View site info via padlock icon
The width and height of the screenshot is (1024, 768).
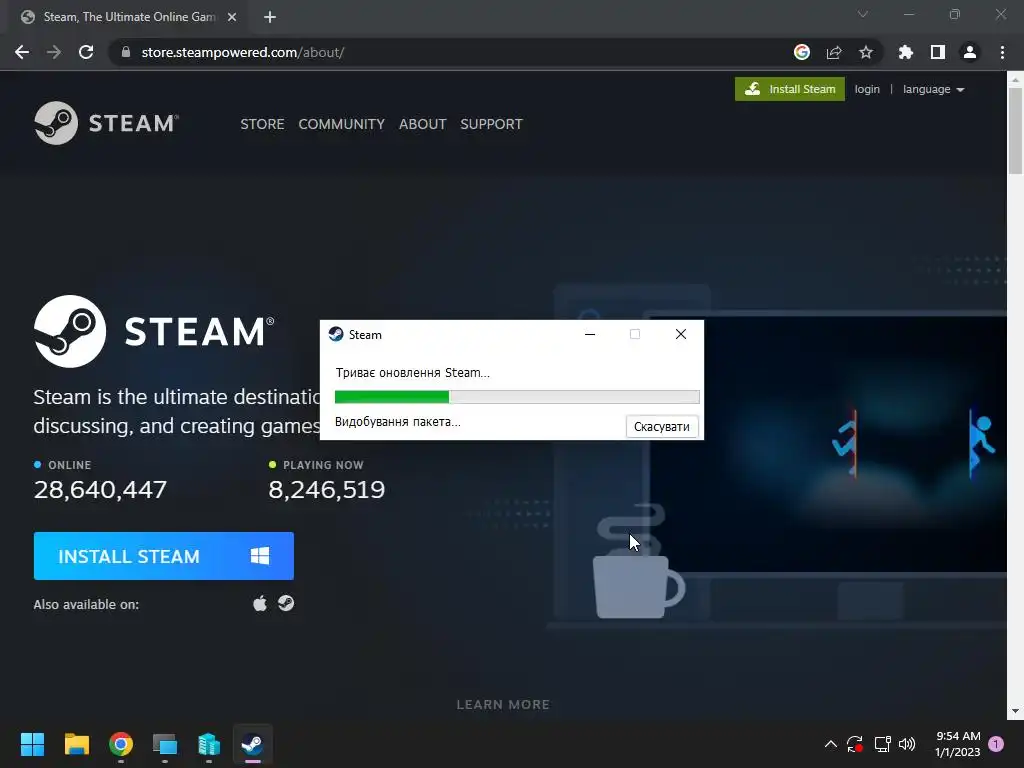126,52
